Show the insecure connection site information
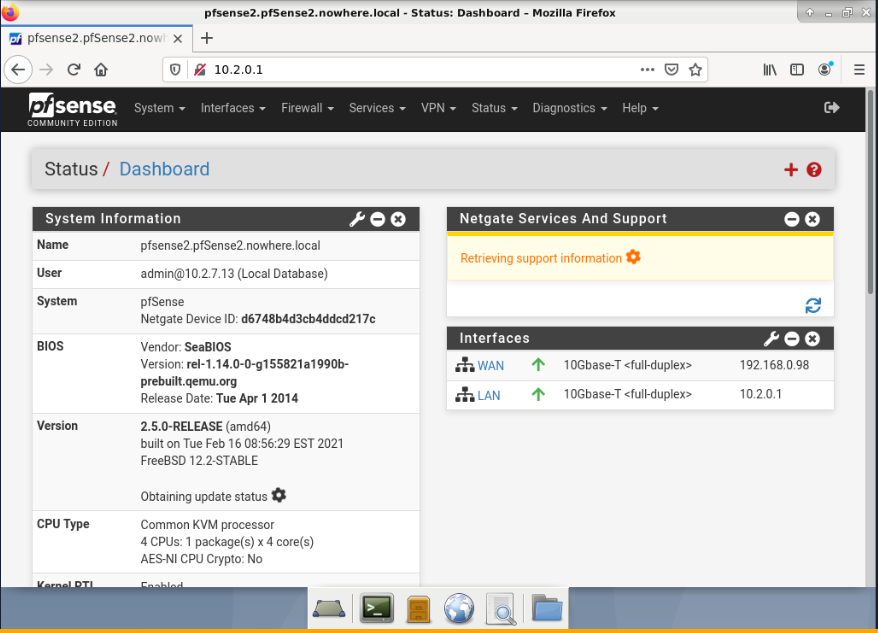The width and height of the screenshot is (878, 633). [x=200, y=69]
